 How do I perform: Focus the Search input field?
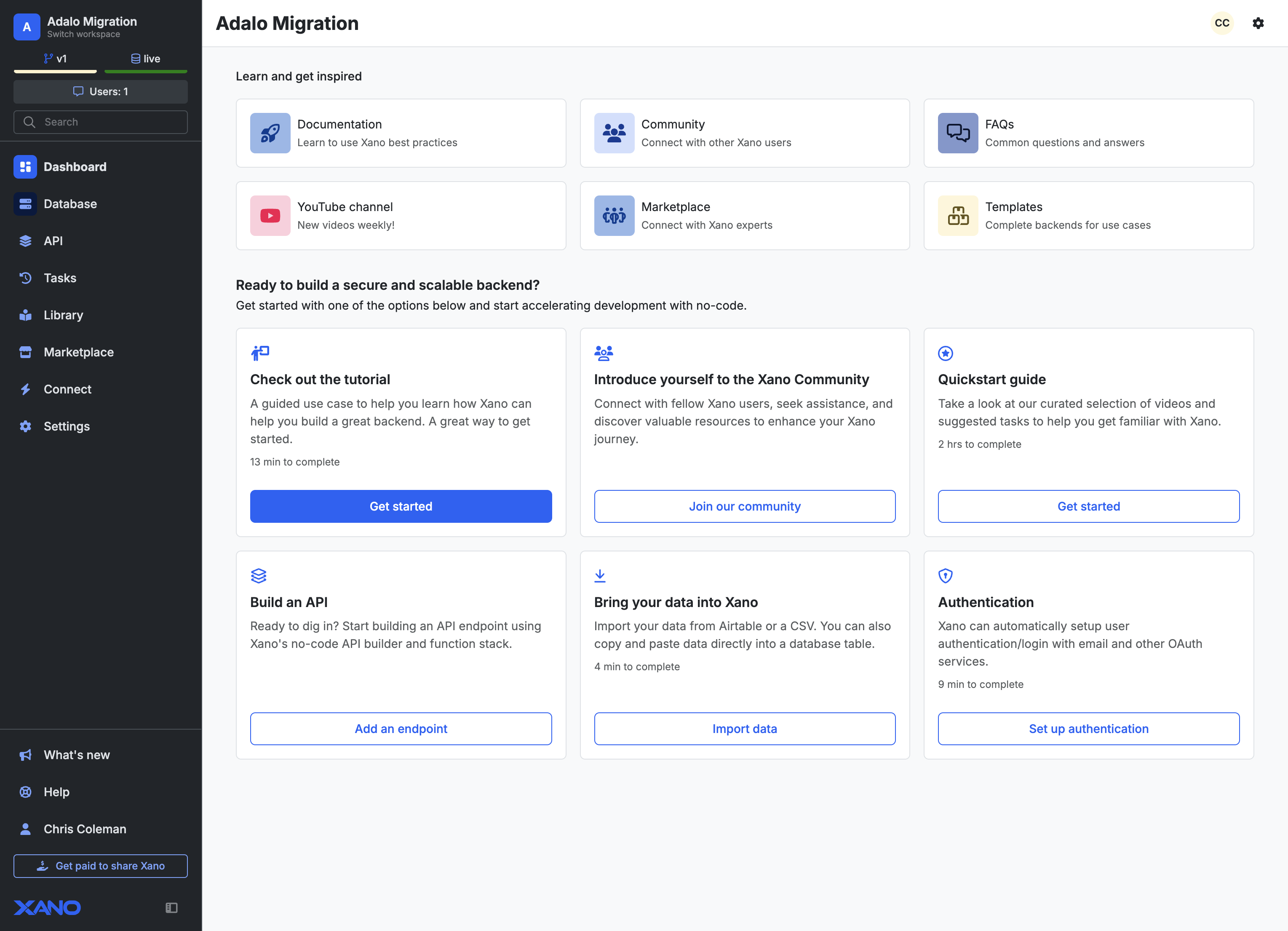tap(101, 122)
